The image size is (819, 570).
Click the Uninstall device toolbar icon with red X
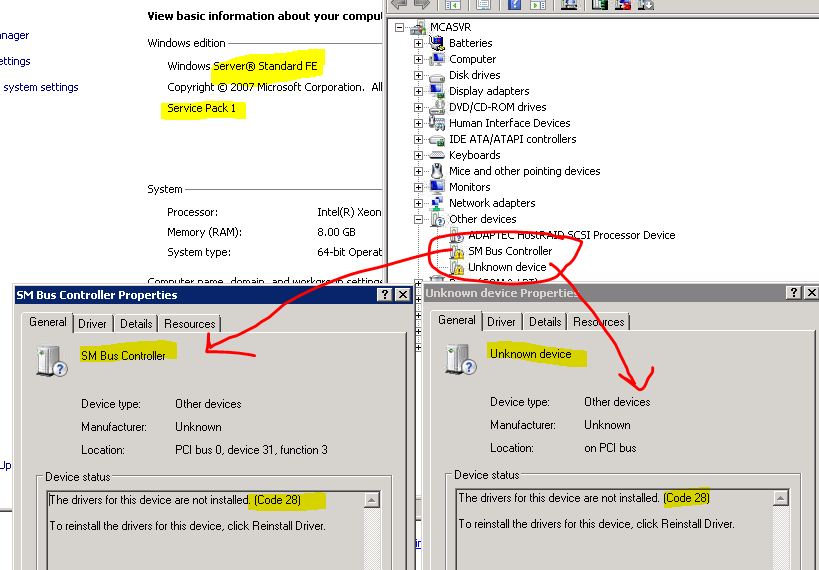pos(623,4)
